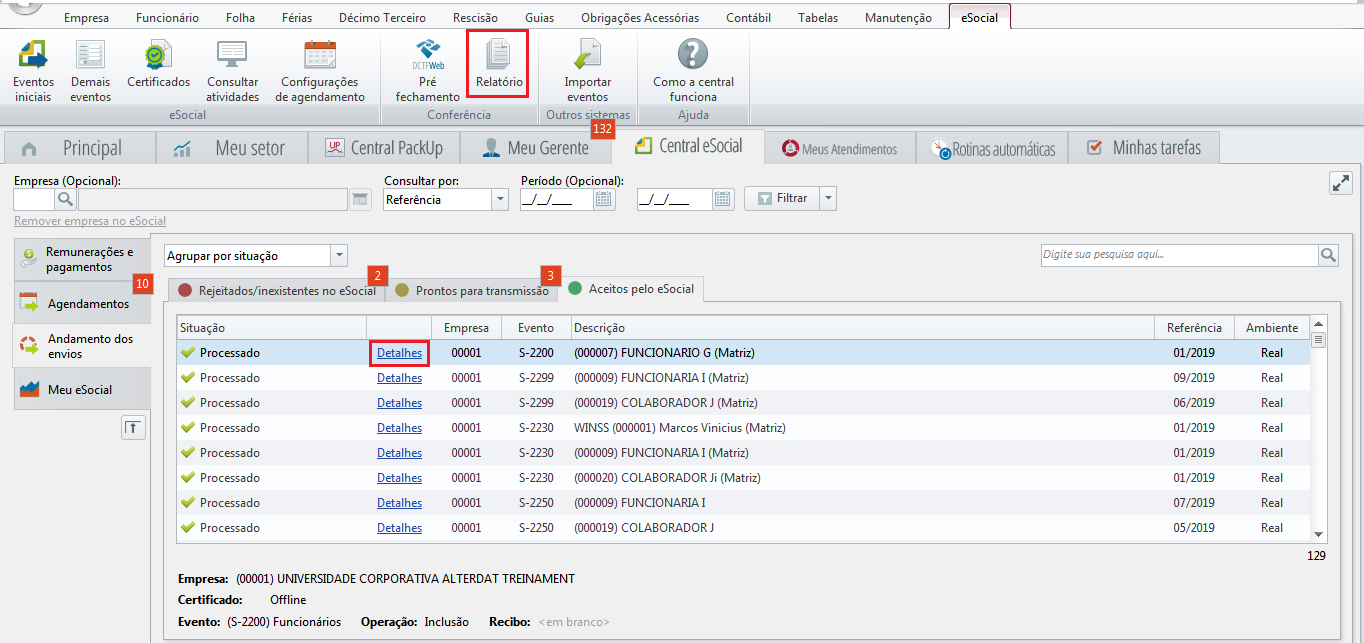Switch to the Contábil ribbon tab
Image resolution: width=1364 pixels, height=643 pixels.
(749, 17)
